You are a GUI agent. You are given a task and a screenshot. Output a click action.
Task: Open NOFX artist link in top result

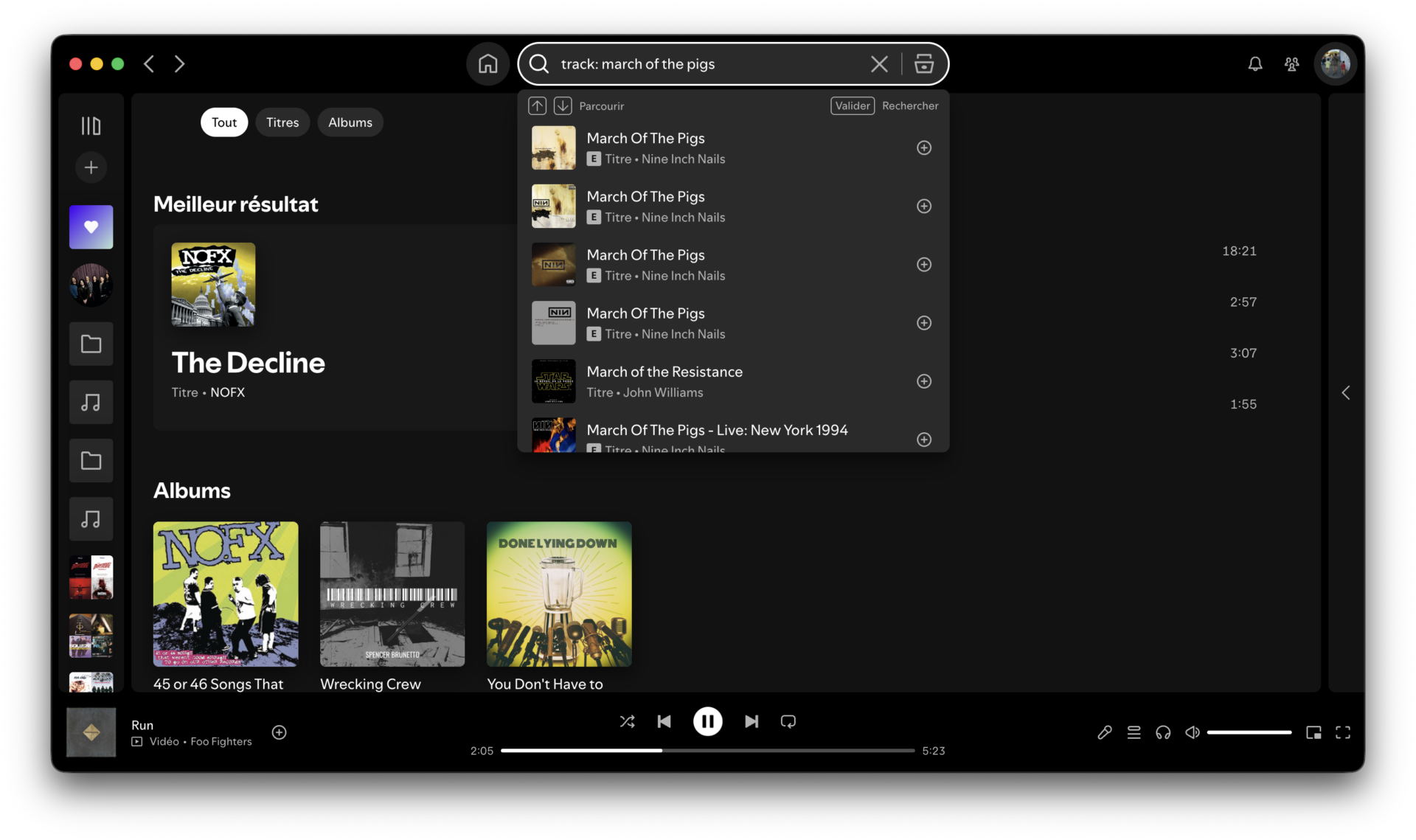tap(227, 393)
